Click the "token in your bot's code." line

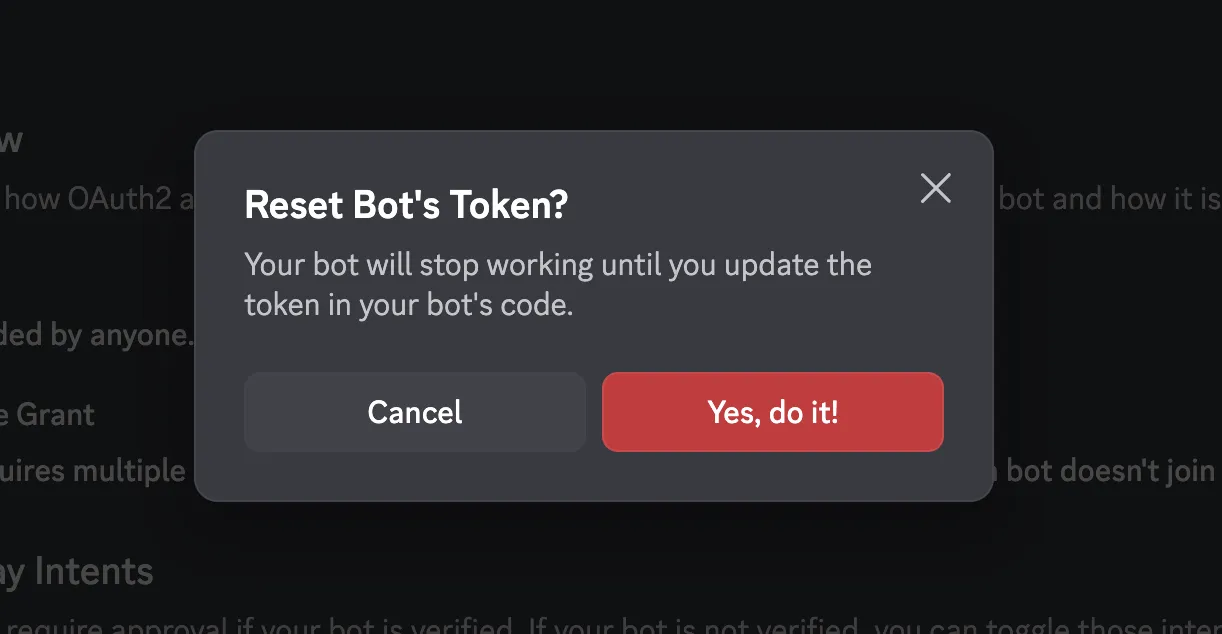[408, 305]
